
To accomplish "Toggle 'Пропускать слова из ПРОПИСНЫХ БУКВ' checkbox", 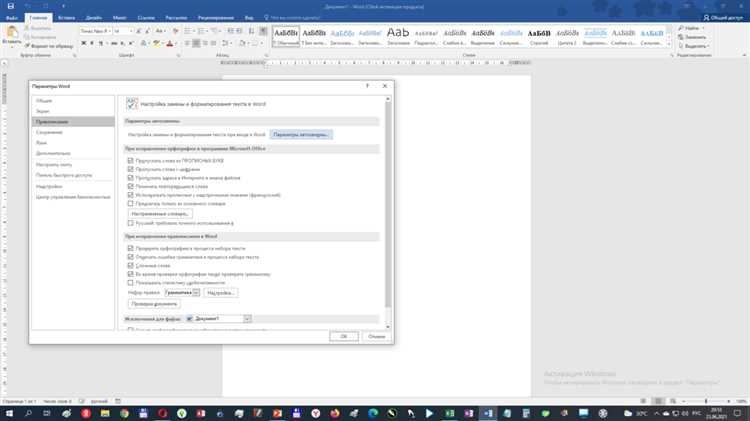I will (131, 161).
